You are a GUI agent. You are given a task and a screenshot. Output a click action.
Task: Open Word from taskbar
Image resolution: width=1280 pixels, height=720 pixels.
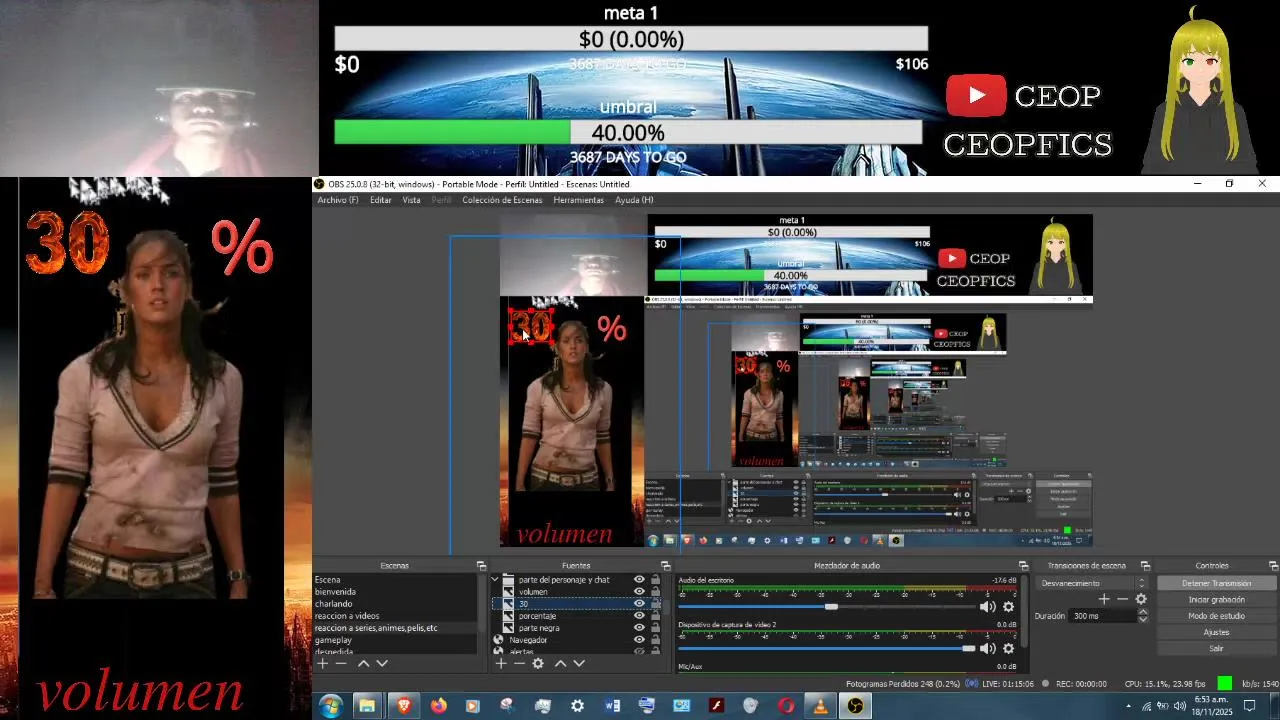(x=612, y=706)
